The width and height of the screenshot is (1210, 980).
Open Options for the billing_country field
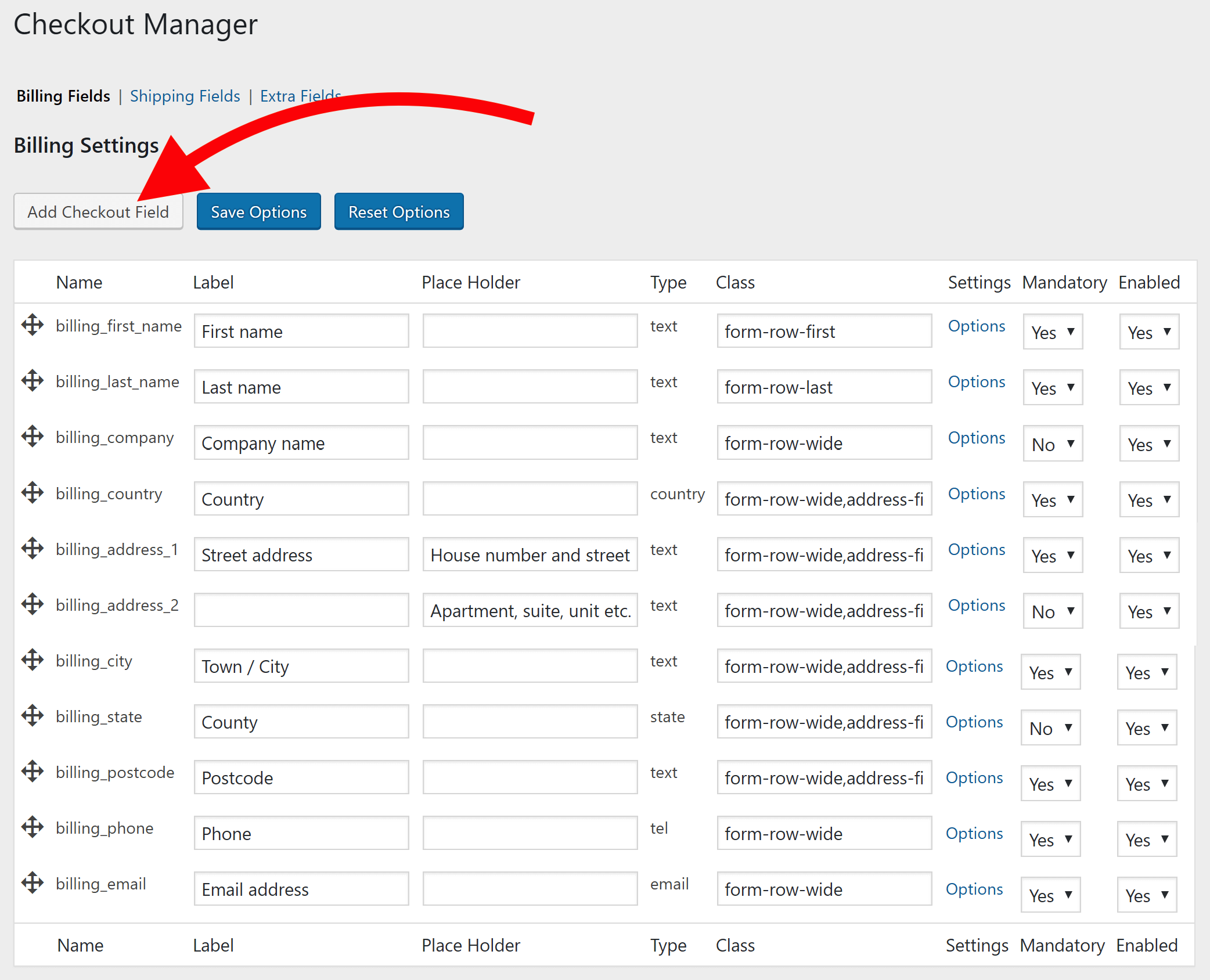click(x=976, y=493)
